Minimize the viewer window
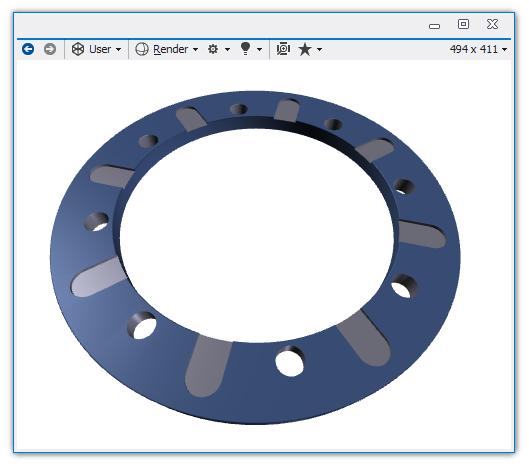529x467 pixels. [435, 26]
